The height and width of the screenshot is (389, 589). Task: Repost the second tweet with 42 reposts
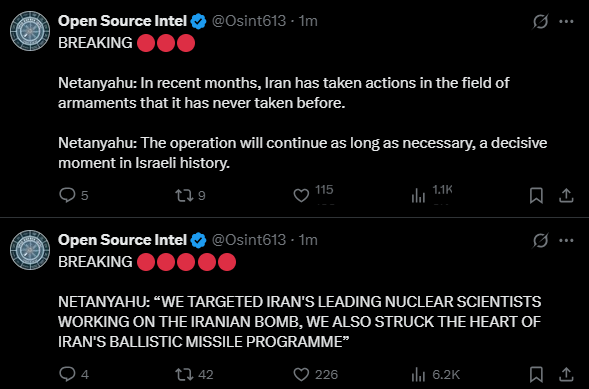pos(184,374)
